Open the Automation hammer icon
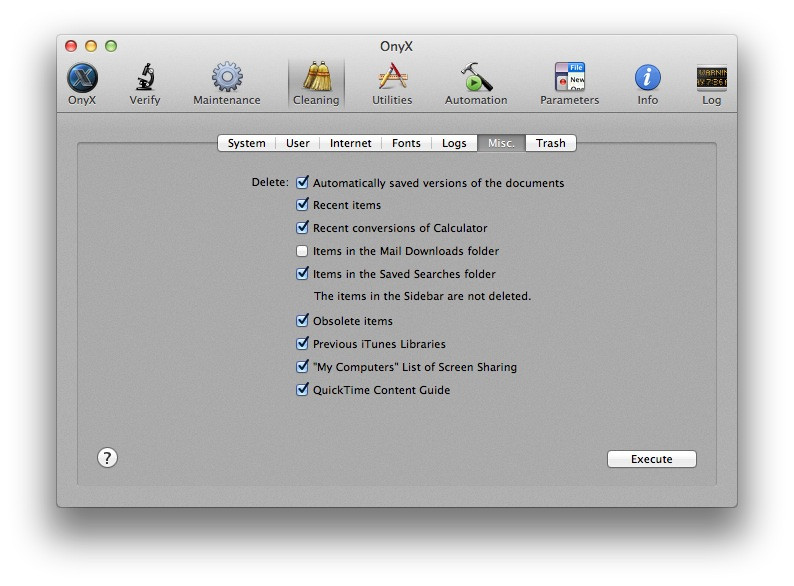The width and height of the screenshot is (794, 586). (x=476, y=84)
